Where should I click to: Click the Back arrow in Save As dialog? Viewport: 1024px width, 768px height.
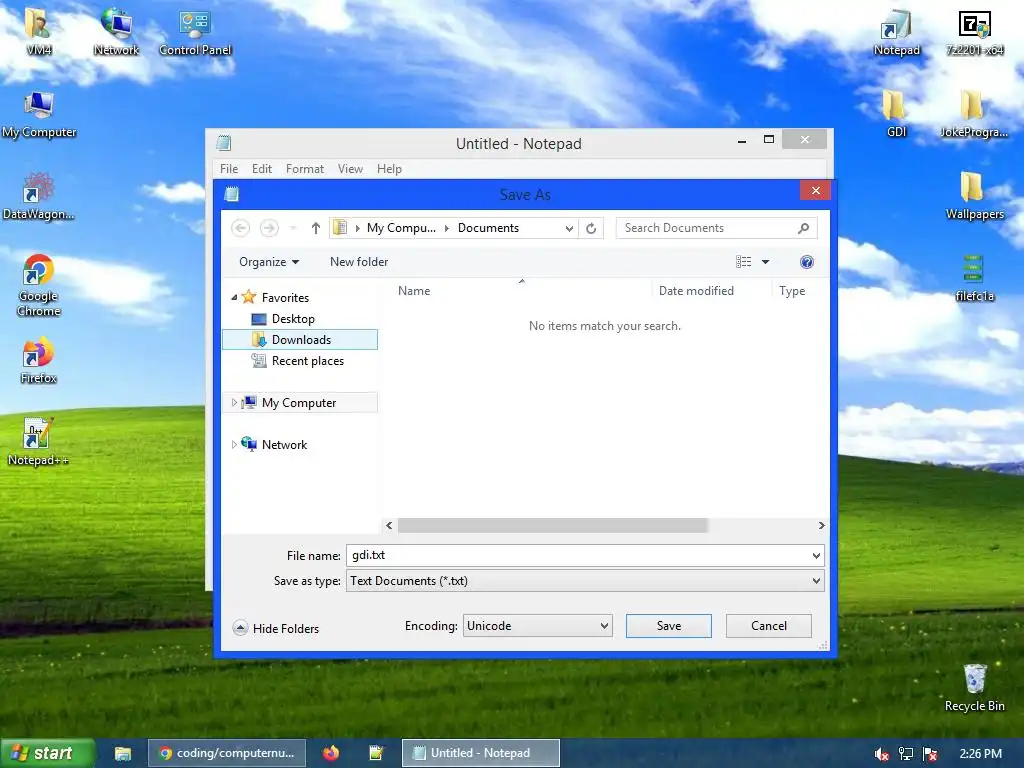point(240,228)
